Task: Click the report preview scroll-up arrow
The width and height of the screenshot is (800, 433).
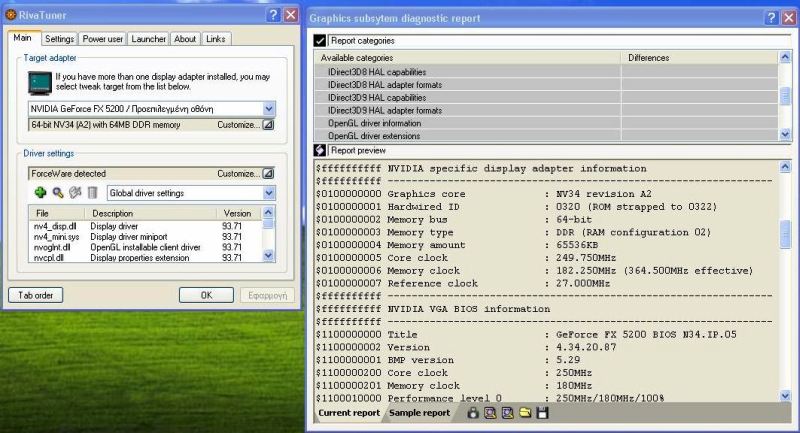Action: click(785, 166)
